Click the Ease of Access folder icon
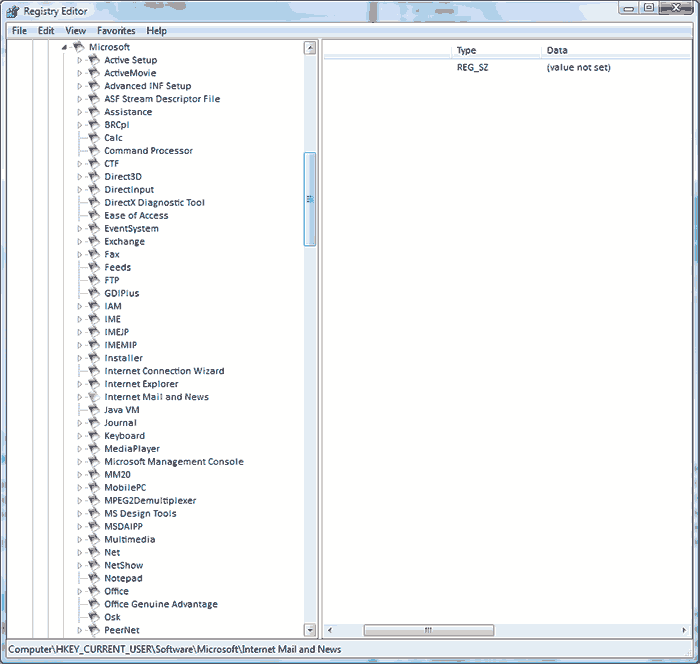The height and width of the screenshot is (664, 700). pyautogui.click(x=94, y=215)
